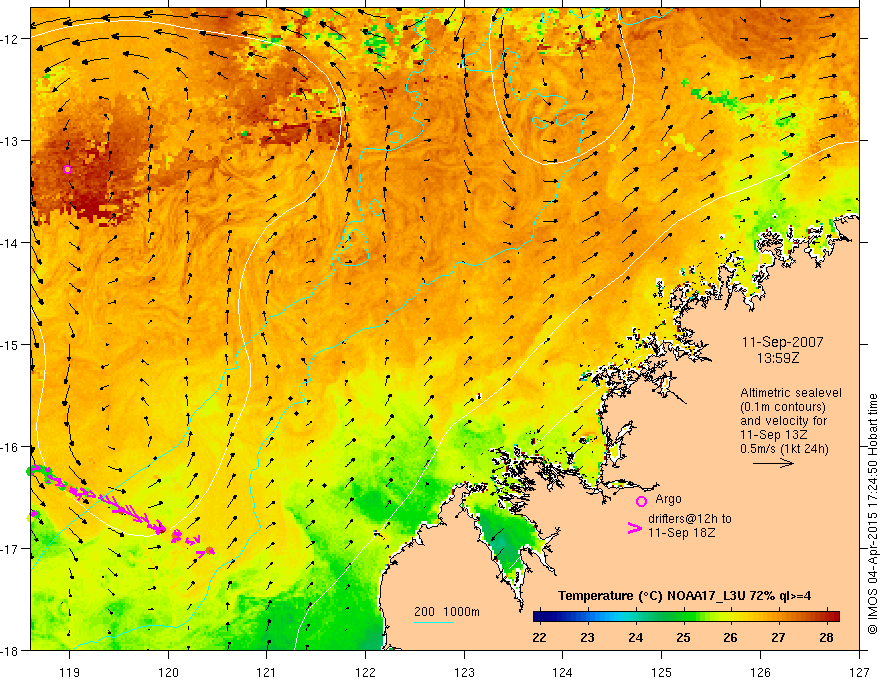The height and width of the screenshot is (680, 880).
Task: Click the dark blue end of color bar
Action: [x=539, y=617]
